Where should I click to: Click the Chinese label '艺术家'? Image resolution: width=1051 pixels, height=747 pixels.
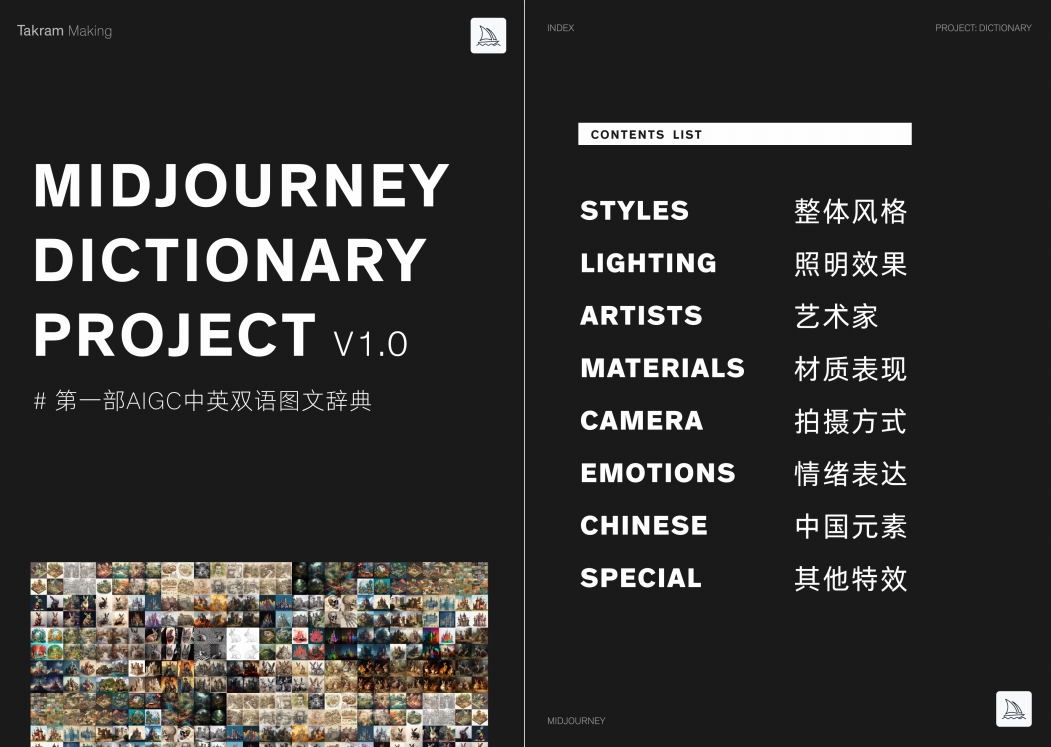click(837, 317)
